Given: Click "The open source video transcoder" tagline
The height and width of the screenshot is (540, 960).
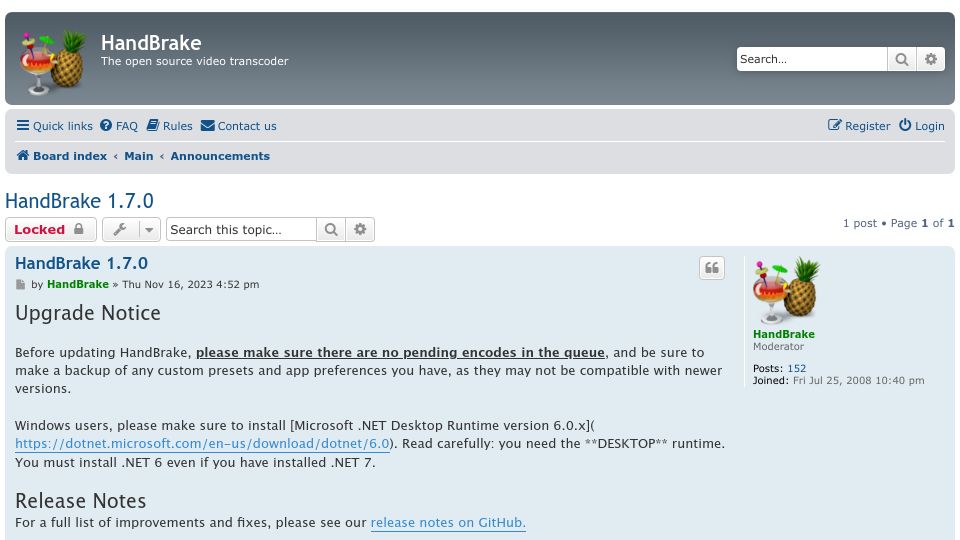Looking at the screenshot, I should tap(195, 61).
